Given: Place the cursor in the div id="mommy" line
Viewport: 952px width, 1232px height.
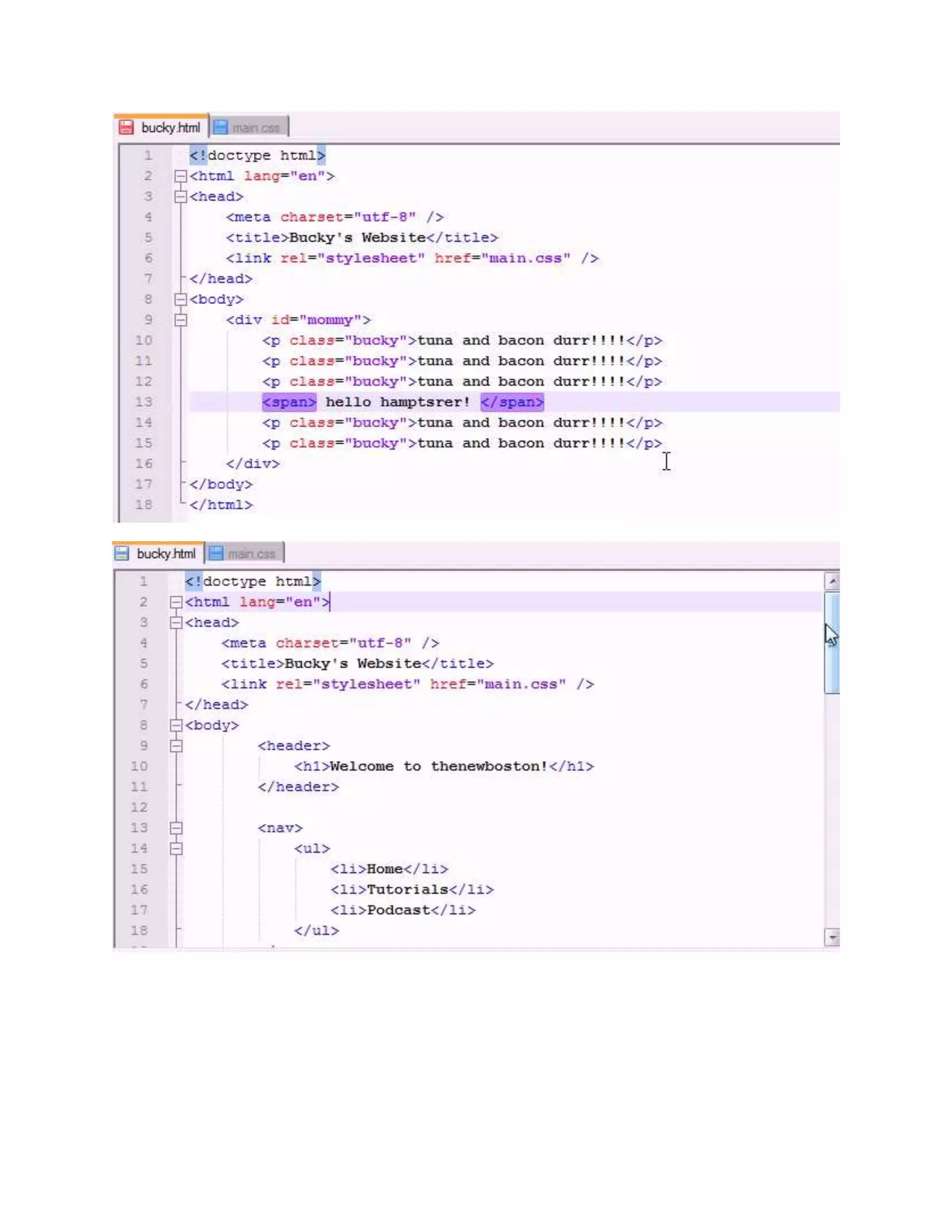Looking at the screenshot, I should pyautogui.click(x=298, y=320).
